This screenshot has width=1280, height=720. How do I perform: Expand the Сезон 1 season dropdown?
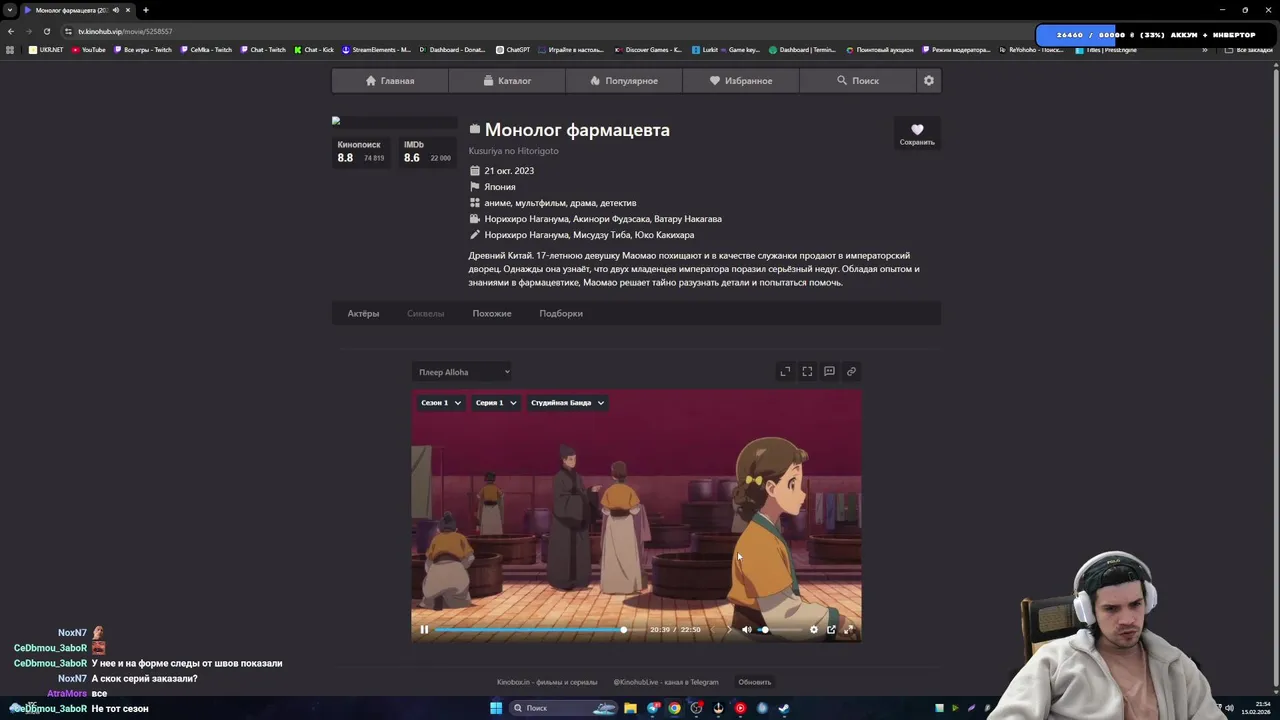click(x=440, y=402)
